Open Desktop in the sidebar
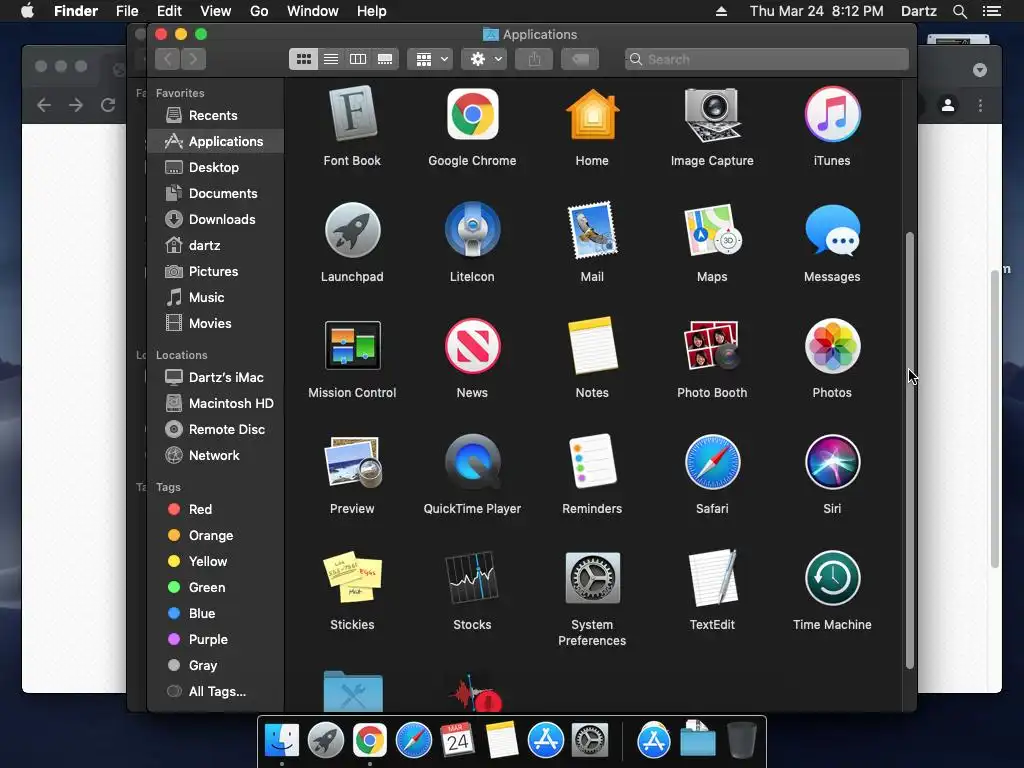 215,168
